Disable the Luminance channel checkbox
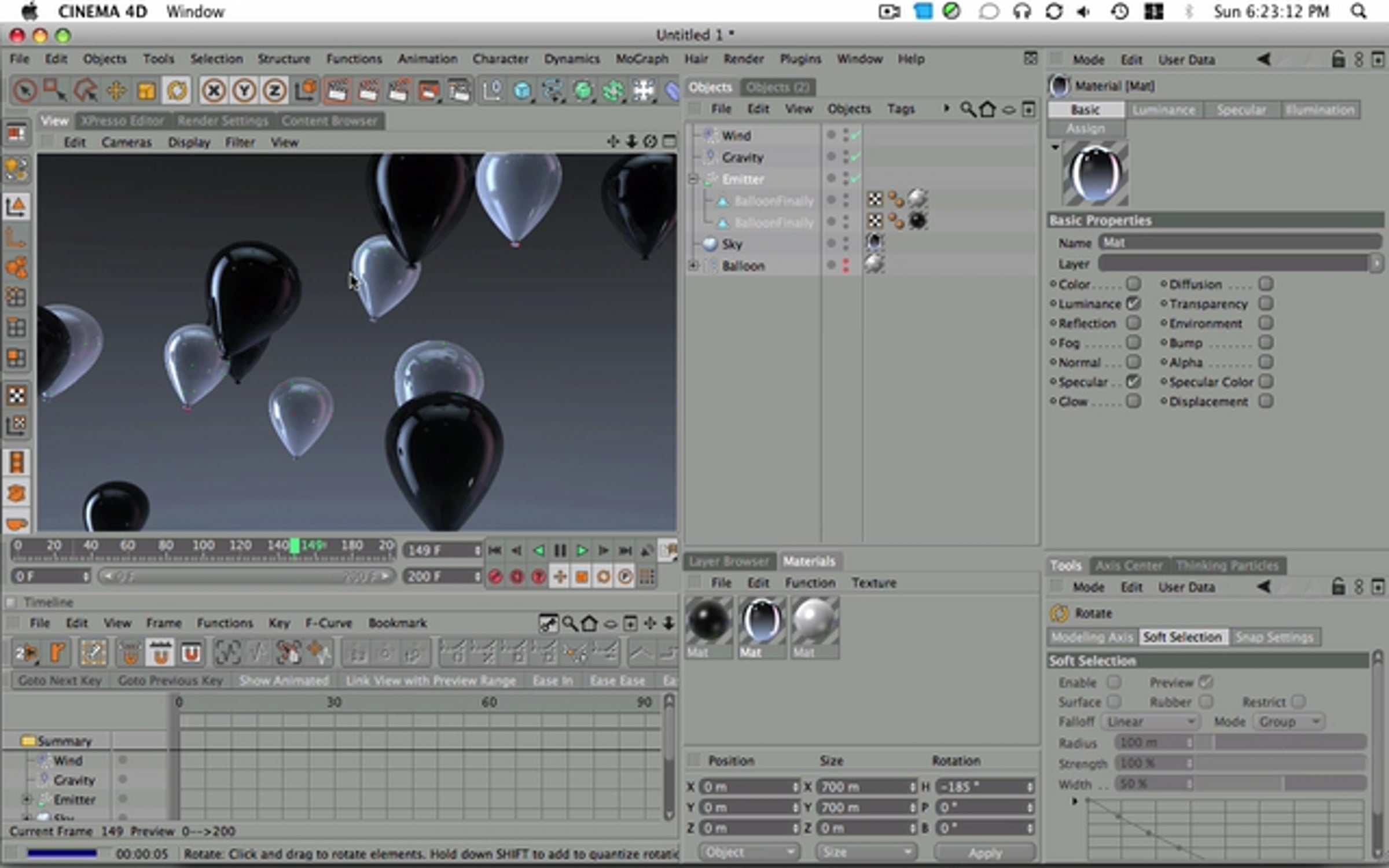 (1134, 303)
